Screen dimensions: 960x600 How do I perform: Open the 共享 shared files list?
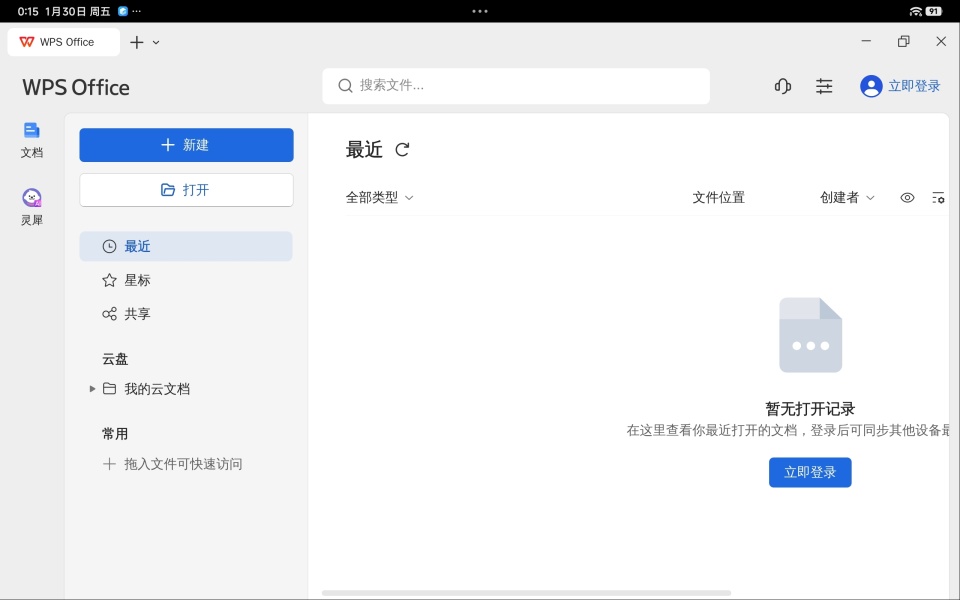click(138, 313)
